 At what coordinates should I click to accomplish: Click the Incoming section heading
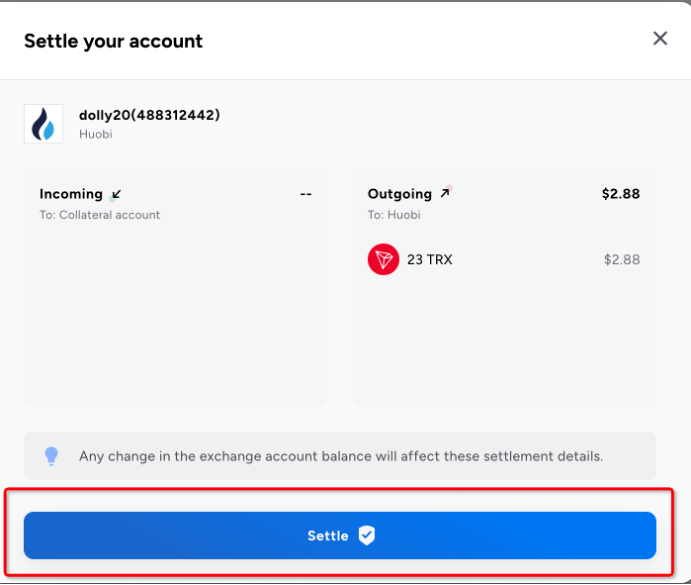(x=71, y=194)
